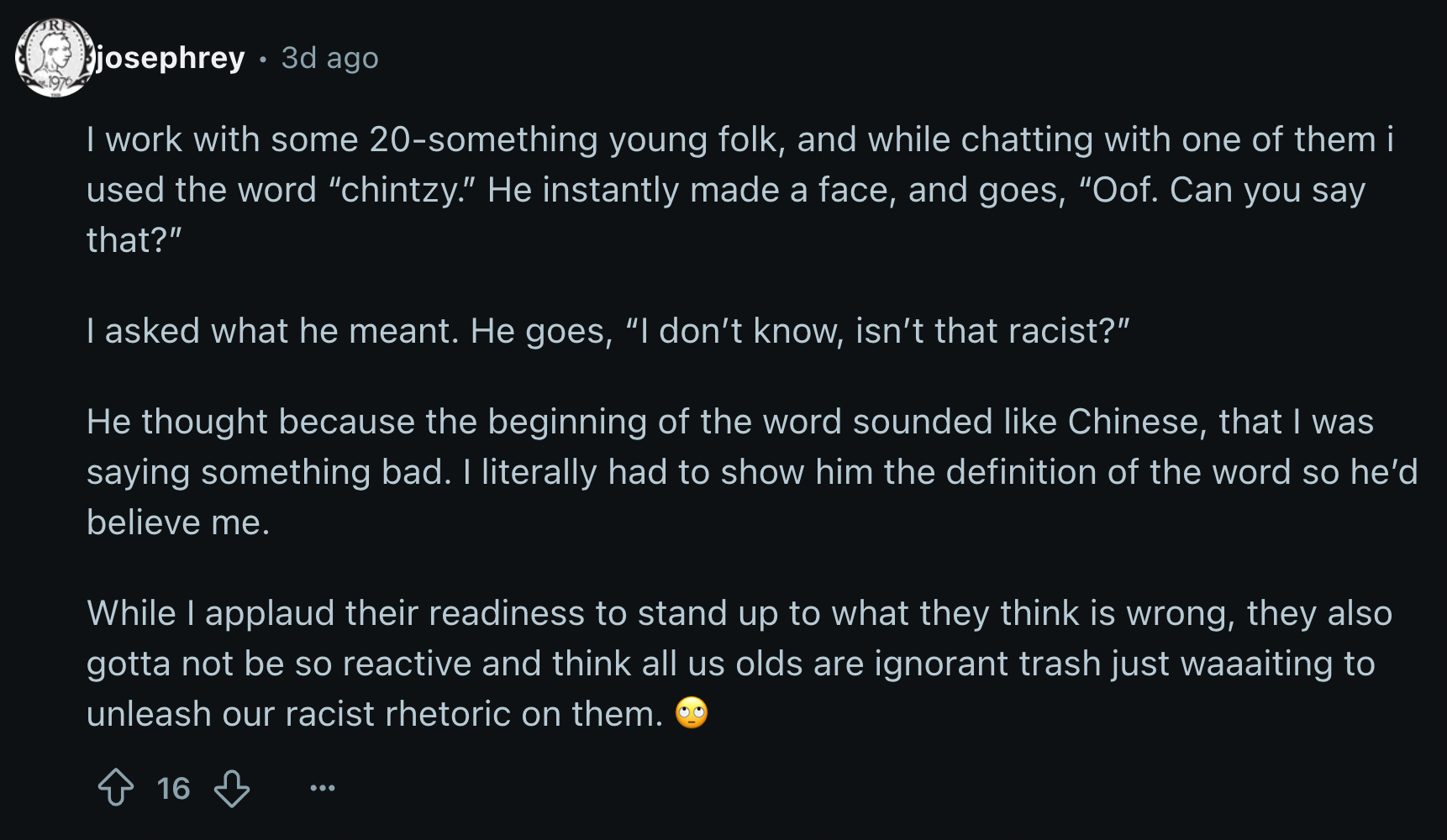Click the phrase "While I applaud their readiness"
The height and width of the screenshot is (840, 1447).
[x=336, y=613]
